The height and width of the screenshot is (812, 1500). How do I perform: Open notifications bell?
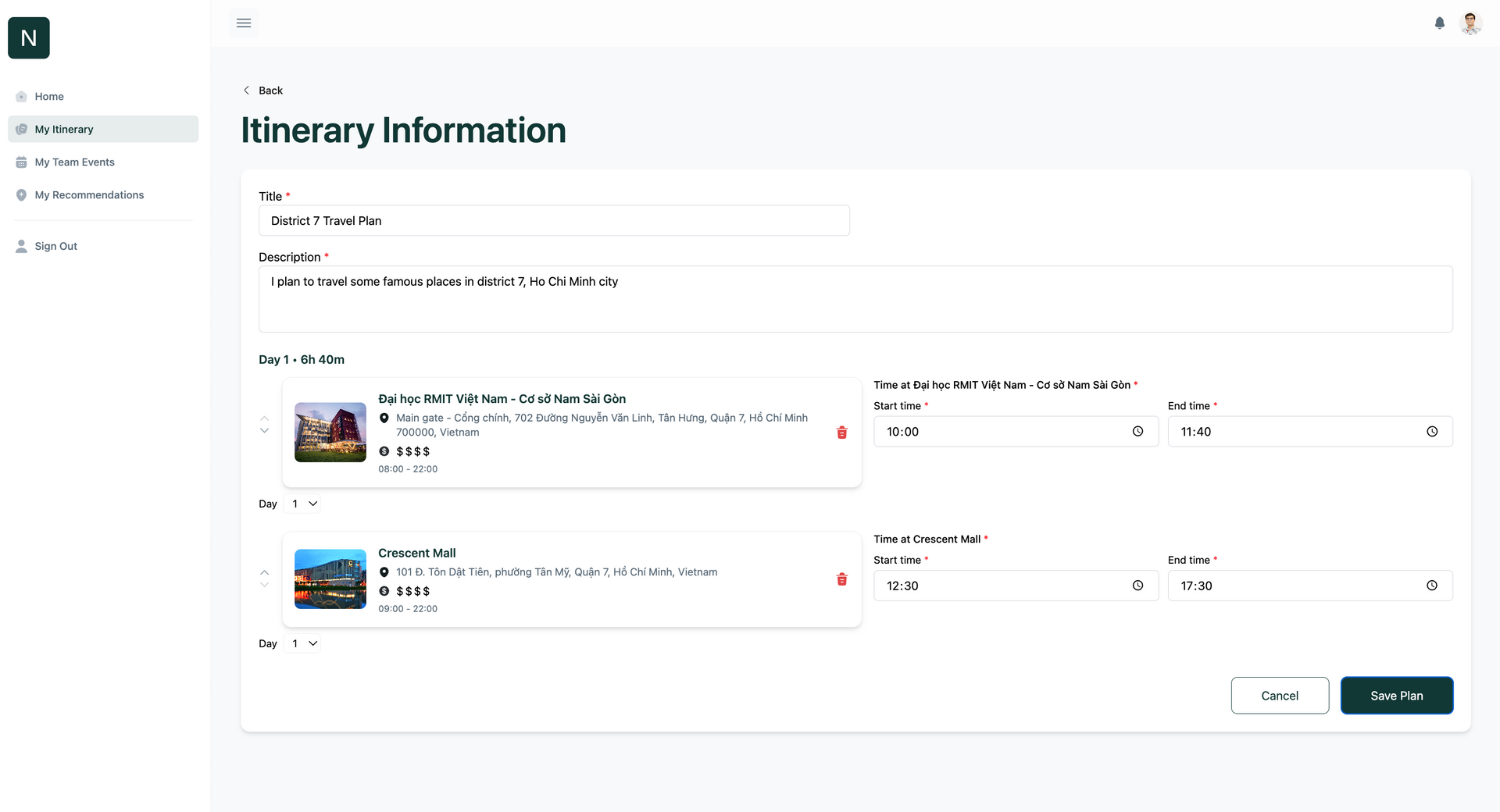(x=1439, y=23)
